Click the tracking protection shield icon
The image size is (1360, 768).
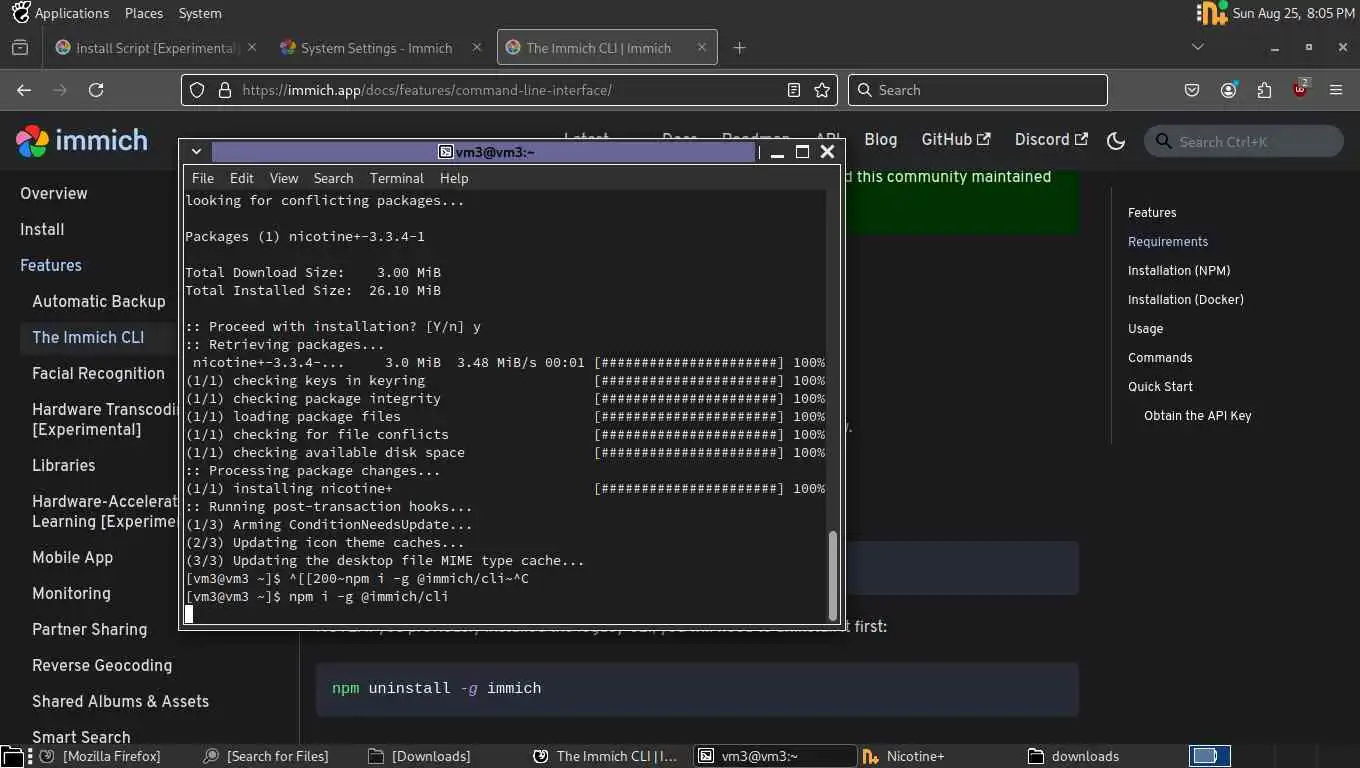[197, 90]
